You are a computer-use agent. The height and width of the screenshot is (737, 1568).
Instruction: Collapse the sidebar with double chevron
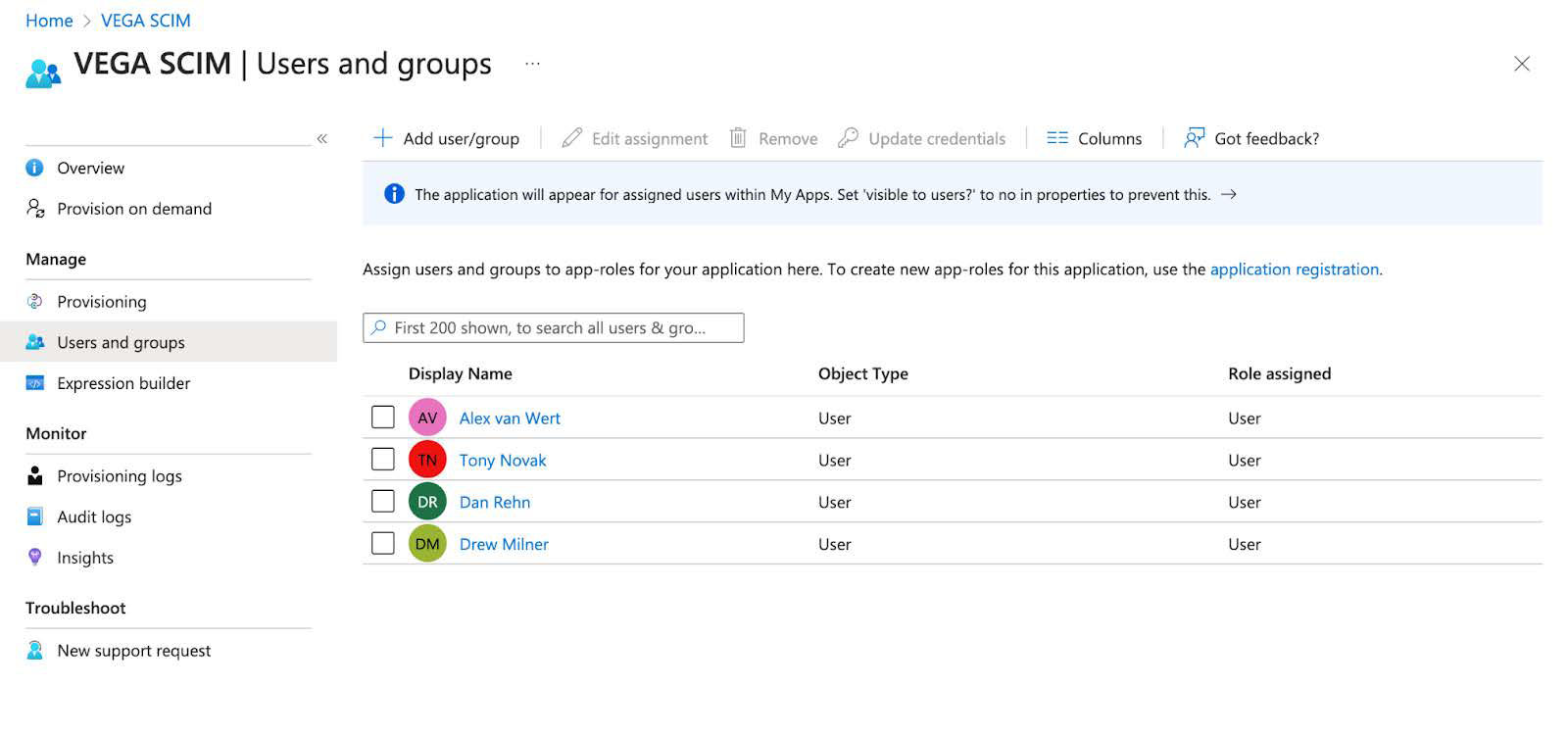pos(321,139)
